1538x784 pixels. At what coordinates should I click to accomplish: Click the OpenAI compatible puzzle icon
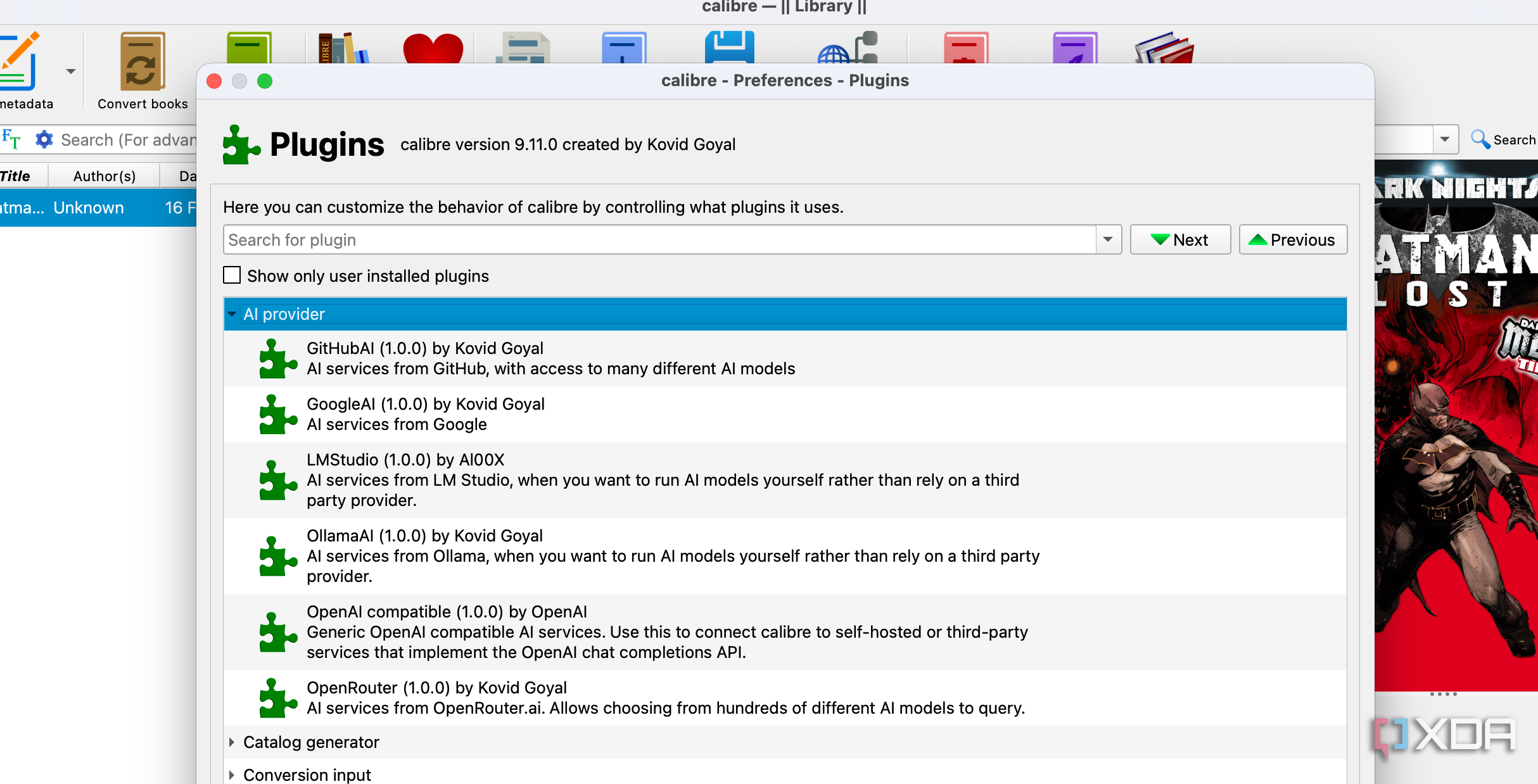tap(277, 632)
